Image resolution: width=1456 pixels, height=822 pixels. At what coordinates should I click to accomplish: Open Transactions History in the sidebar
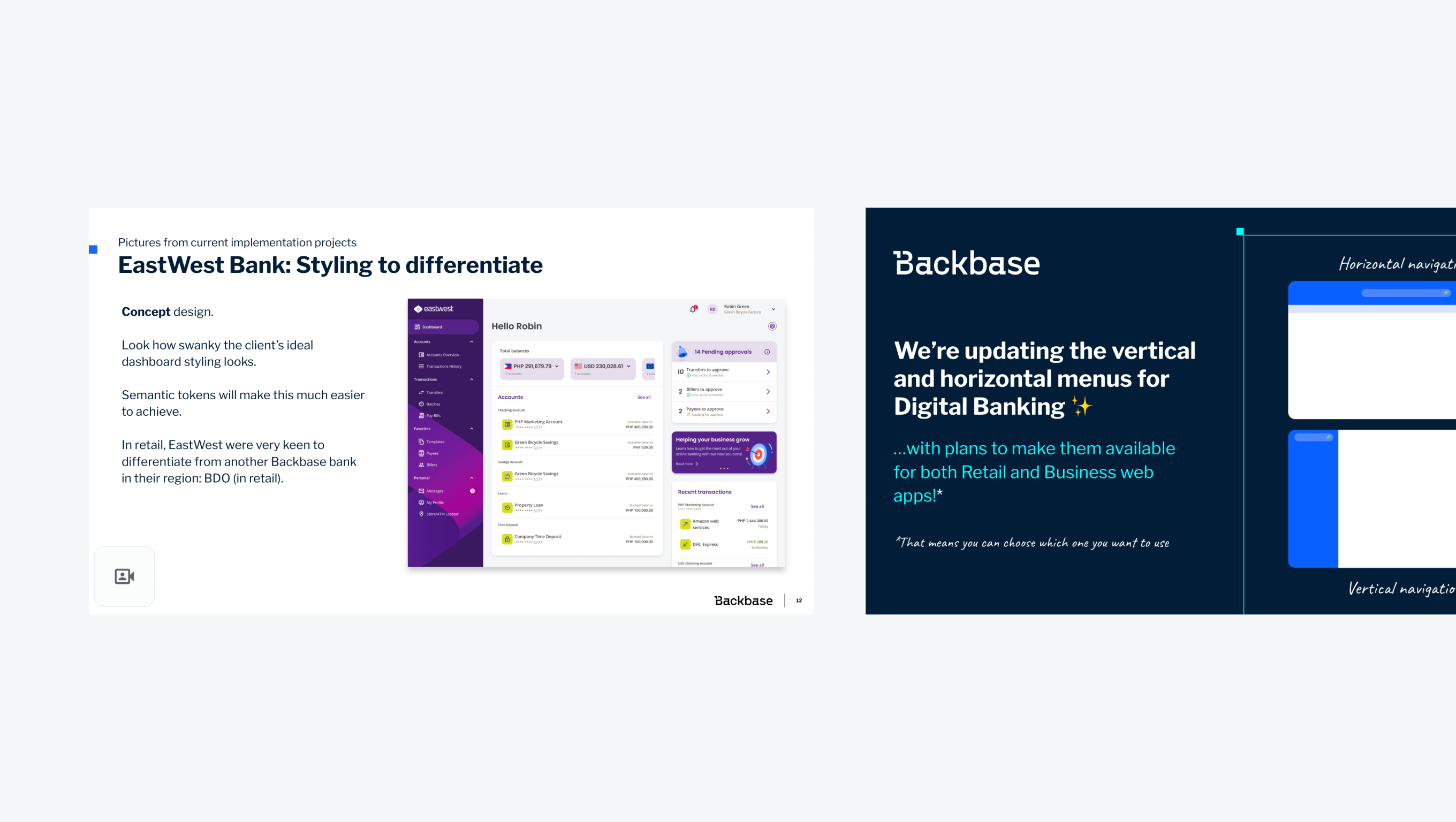[439, 367]
